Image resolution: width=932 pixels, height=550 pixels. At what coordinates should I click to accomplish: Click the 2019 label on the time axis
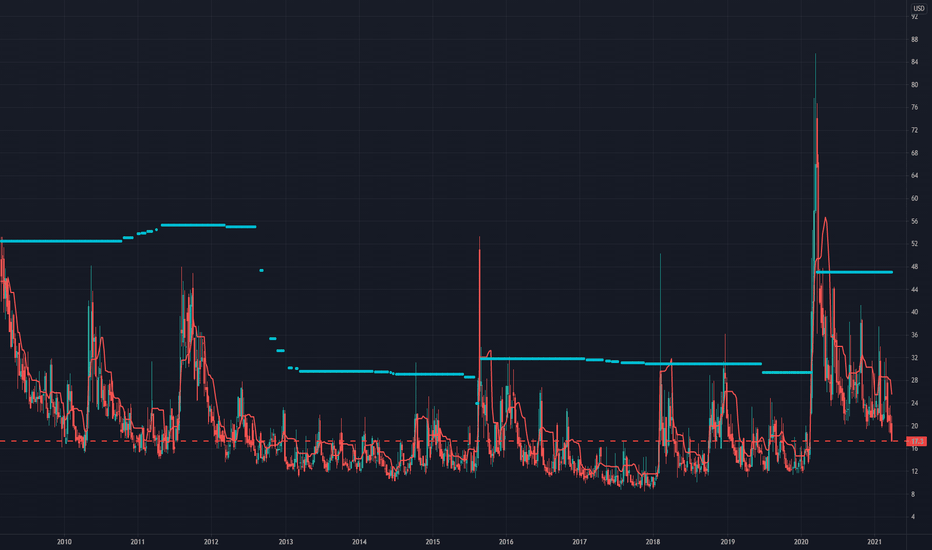pyautogui.click(x=728, y=542)
